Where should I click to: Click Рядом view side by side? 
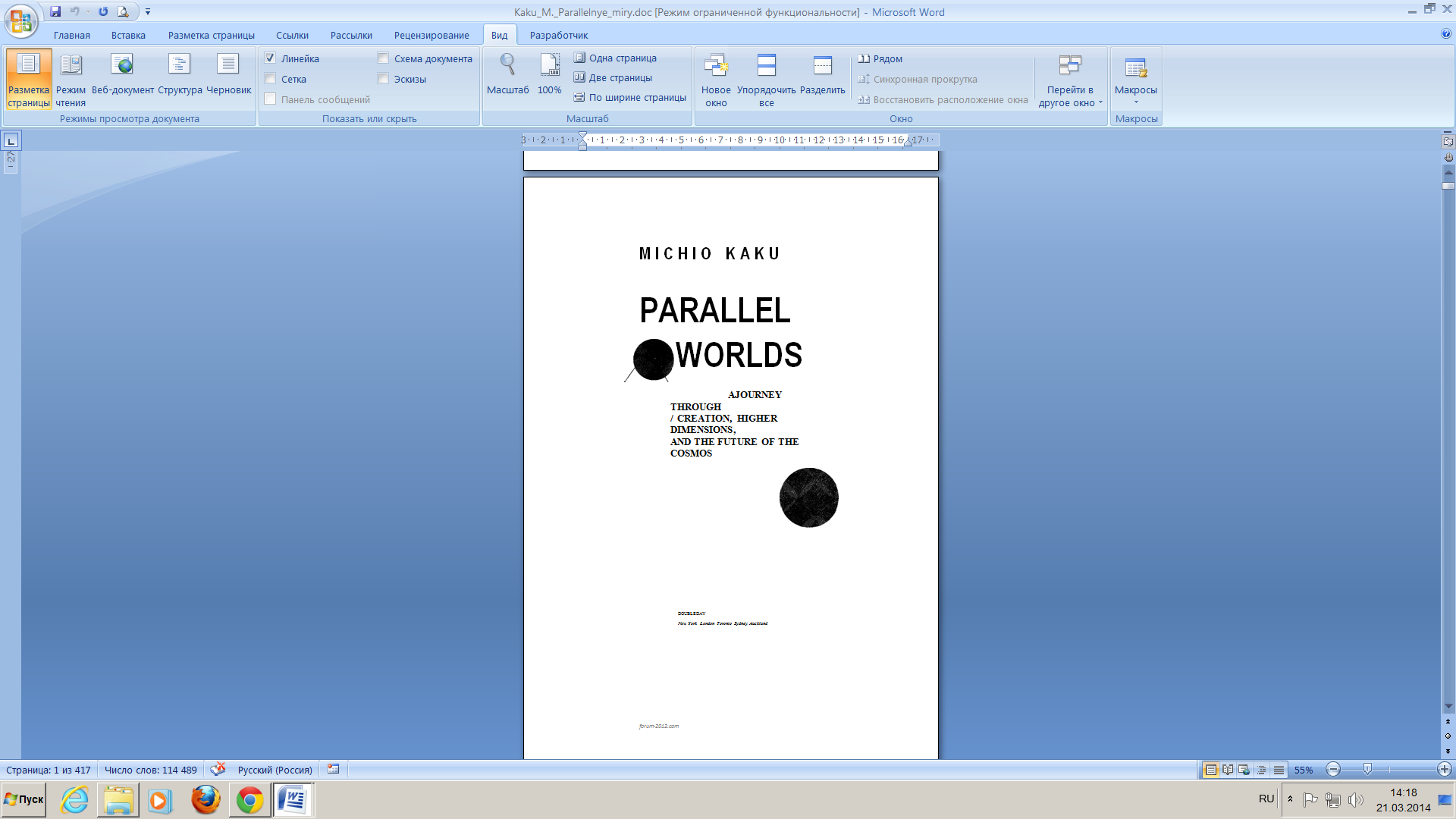coord(880,58)
